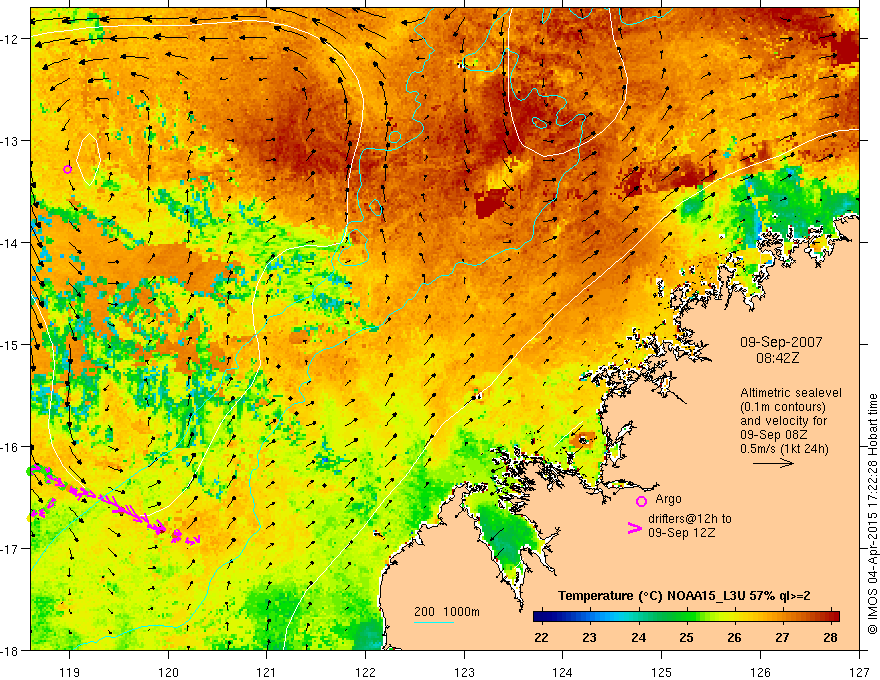Screen dimensions: 880x680
Task: Click the magenta drifter track near 120°E
Action: (x=115, y=504)
